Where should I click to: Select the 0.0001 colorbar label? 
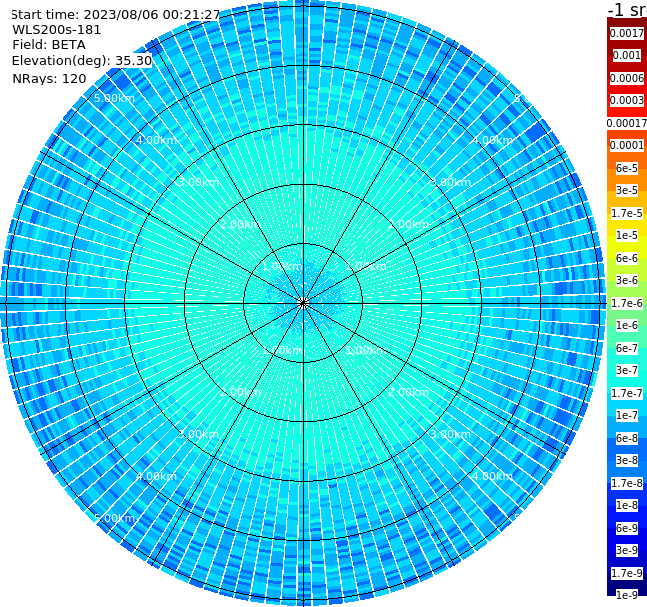tap(627, 145)
